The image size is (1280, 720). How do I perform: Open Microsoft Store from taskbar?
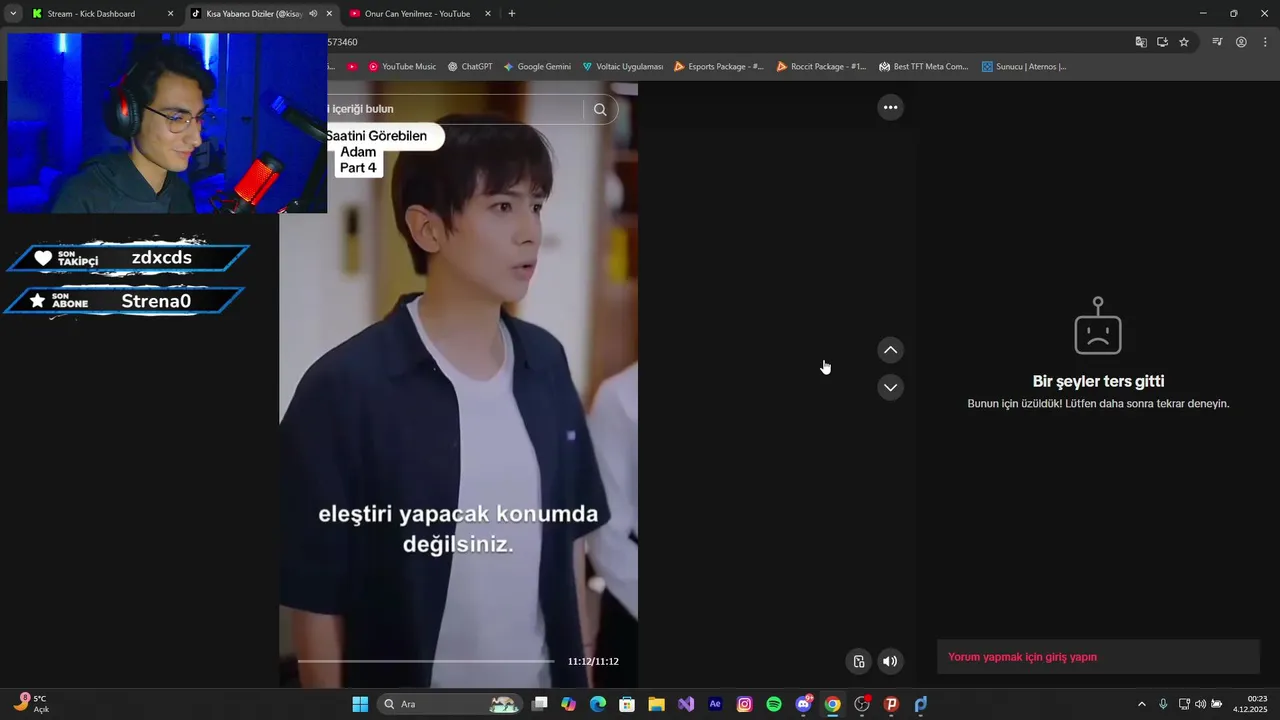point(627,704)
